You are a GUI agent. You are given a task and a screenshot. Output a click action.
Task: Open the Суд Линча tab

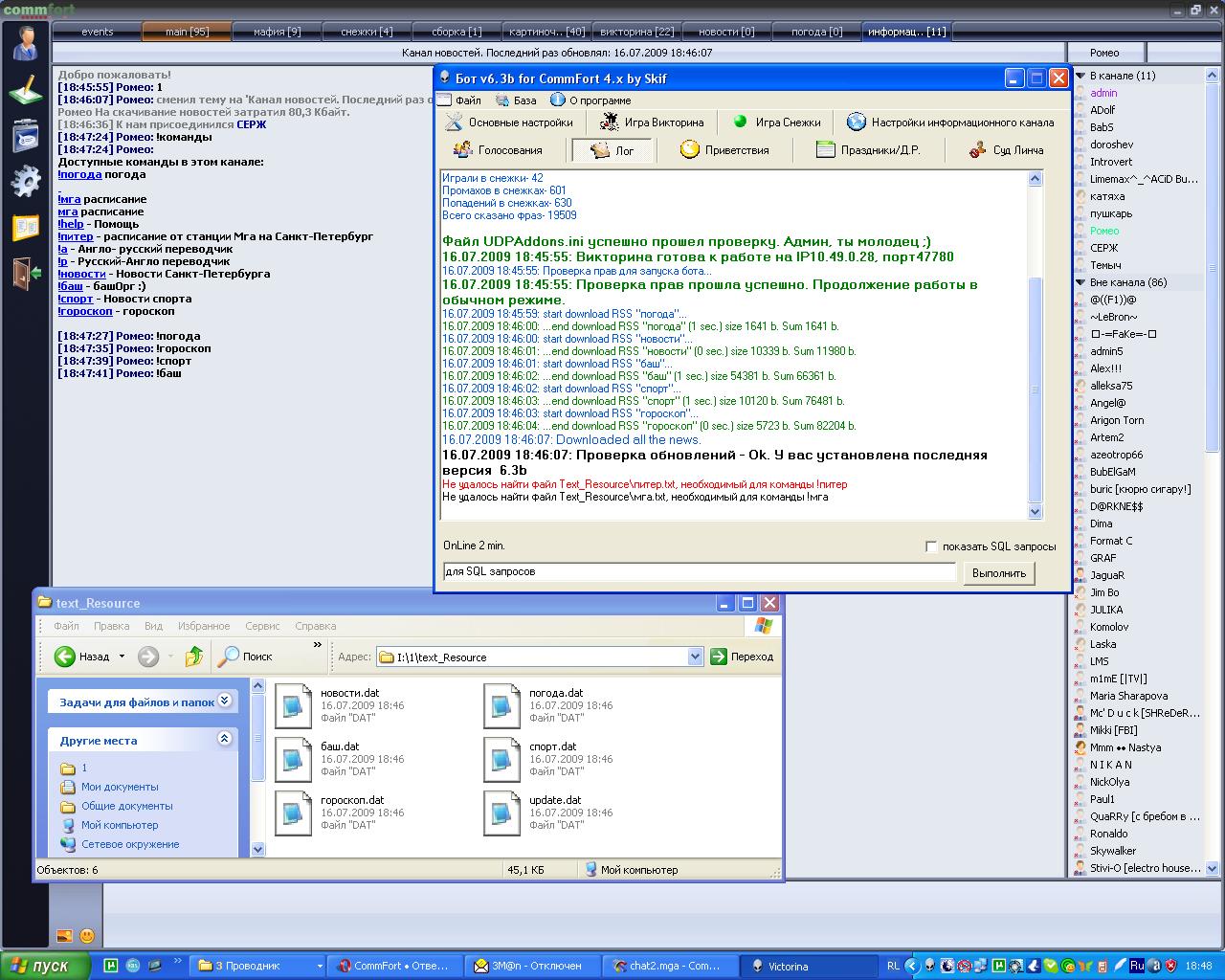1006,150
